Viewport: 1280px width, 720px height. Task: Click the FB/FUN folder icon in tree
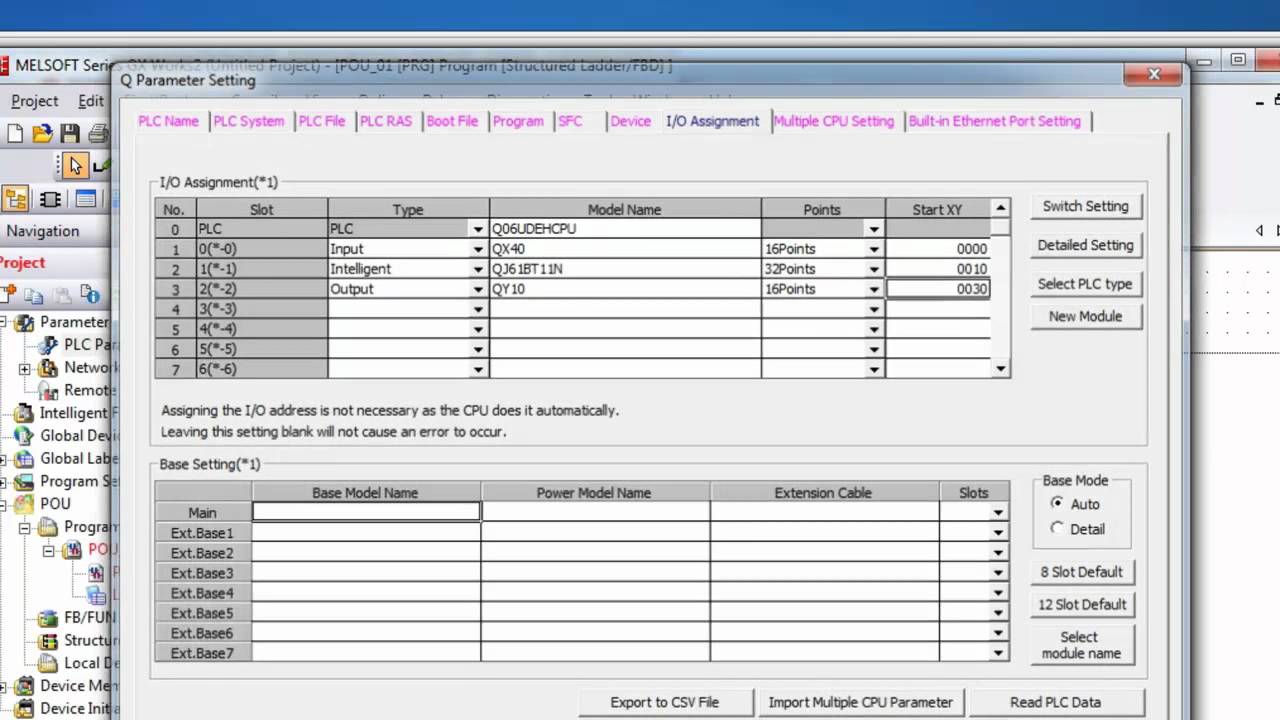point(48,618)
